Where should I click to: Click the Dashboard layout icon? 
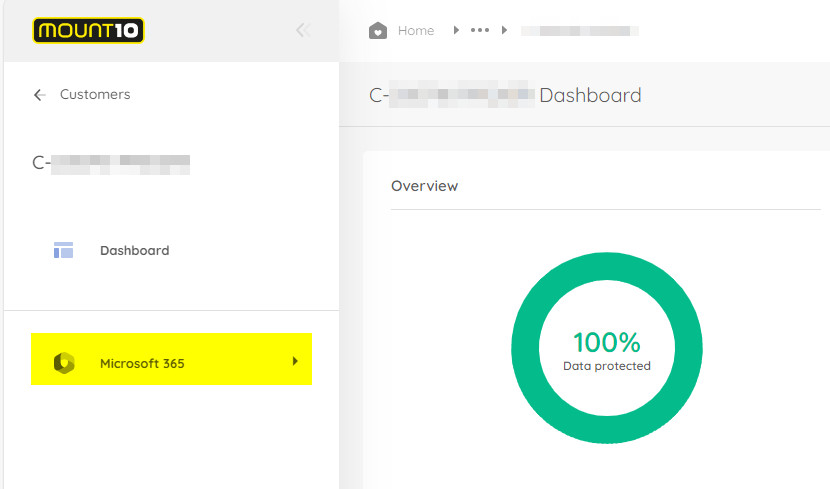[64, 250]
